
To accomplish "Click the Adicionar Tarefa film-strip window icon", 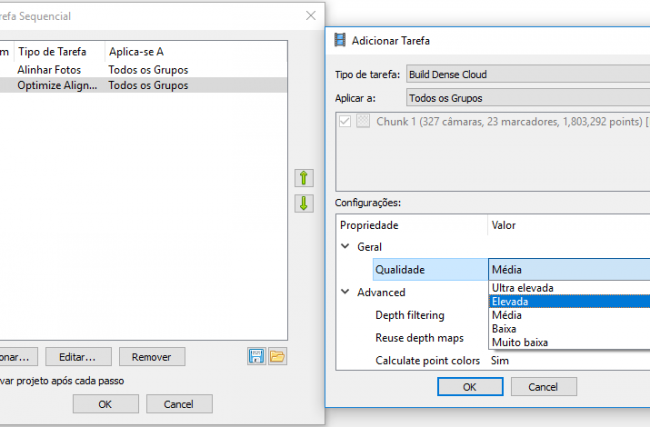I will (x=340, y=40).
